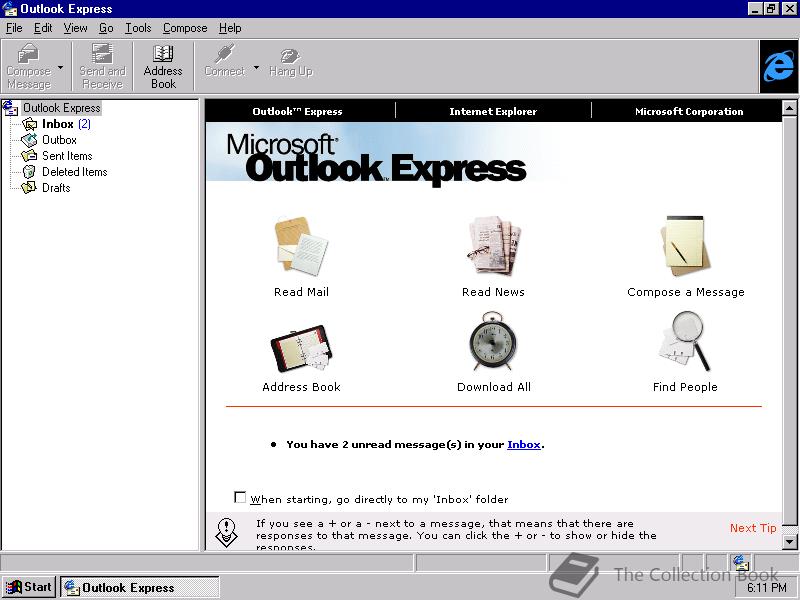Click the Outlook Express taskbar button
The height and width of the screenshot is (600, 800).
(140, 587)
